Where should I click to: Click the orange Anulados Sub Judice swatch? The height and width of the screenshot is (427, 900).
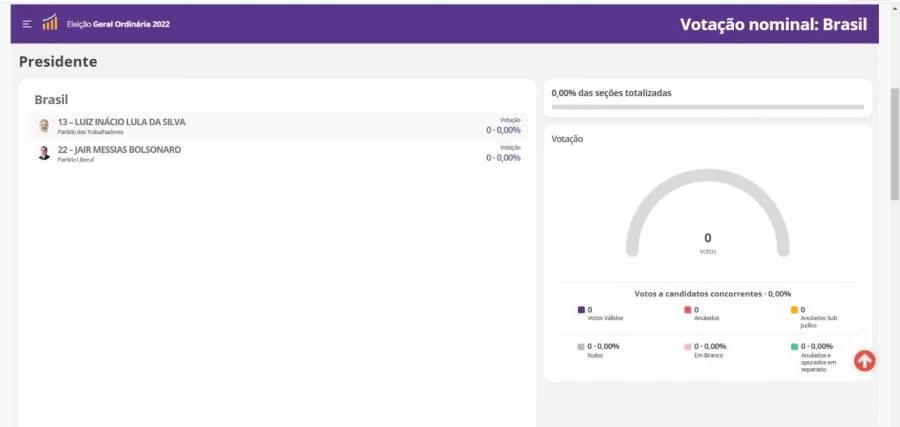click(794, 310)
